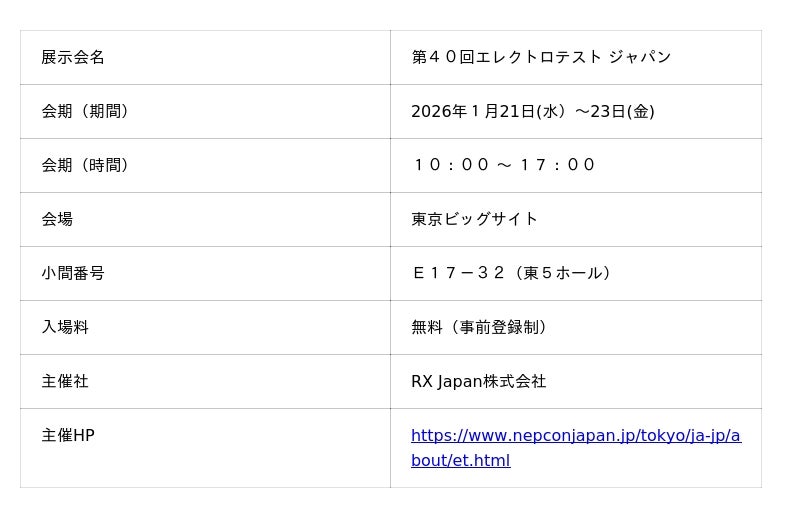Select the E17-32 booth number text

coord(458,274)
